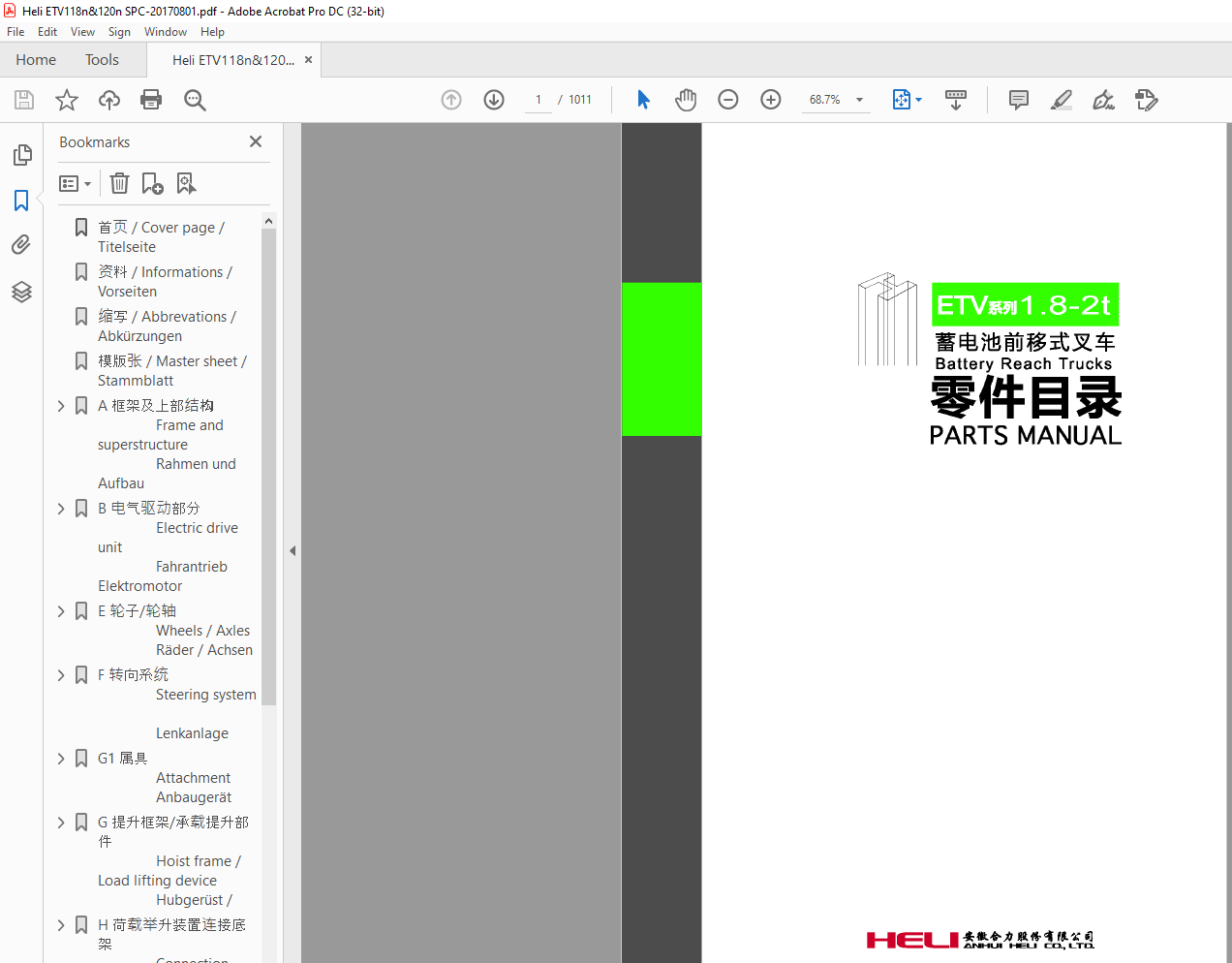Viewport: 1232px width, 963px height.
Task: Close the Heli ETV118n document tab
Action: coord(308,60)
